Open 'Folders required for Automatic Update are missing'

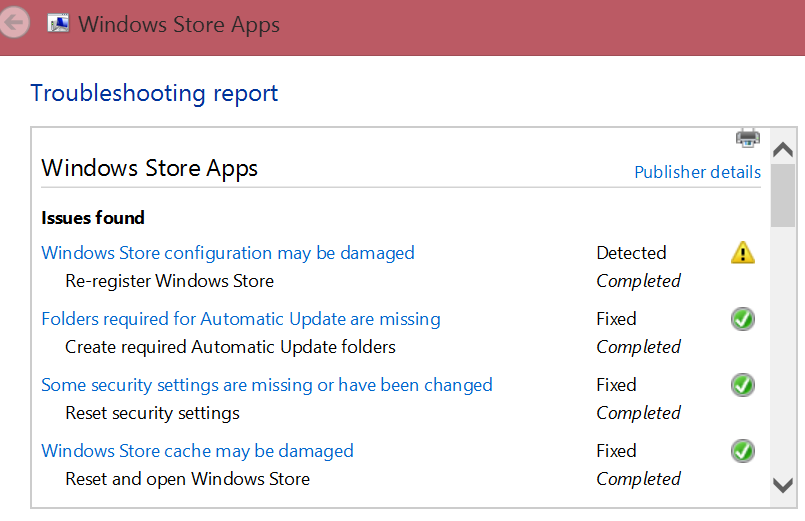coord(241,319)
